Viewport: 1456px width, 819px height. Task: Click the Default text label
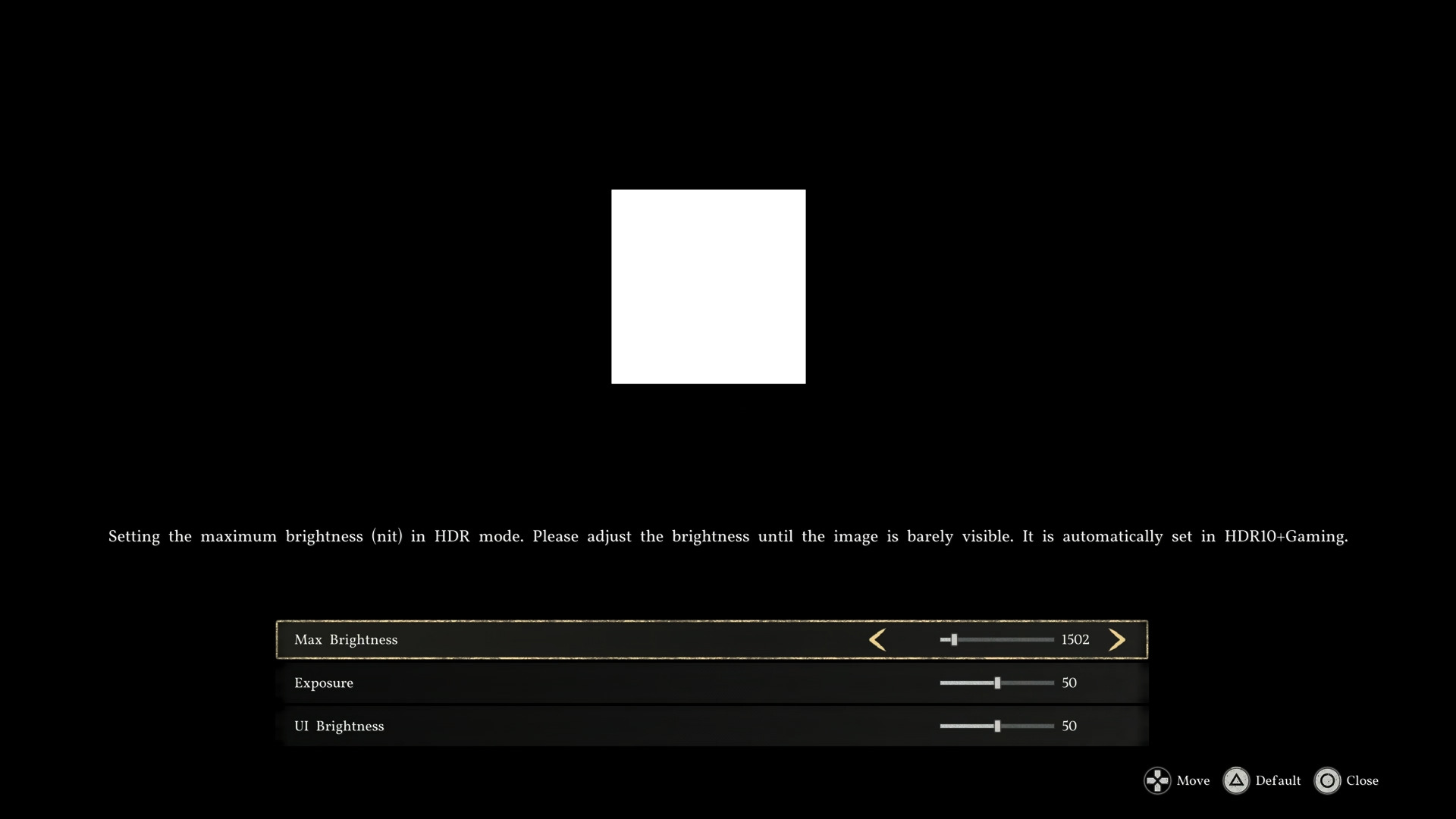click(x=1278, y=781)
